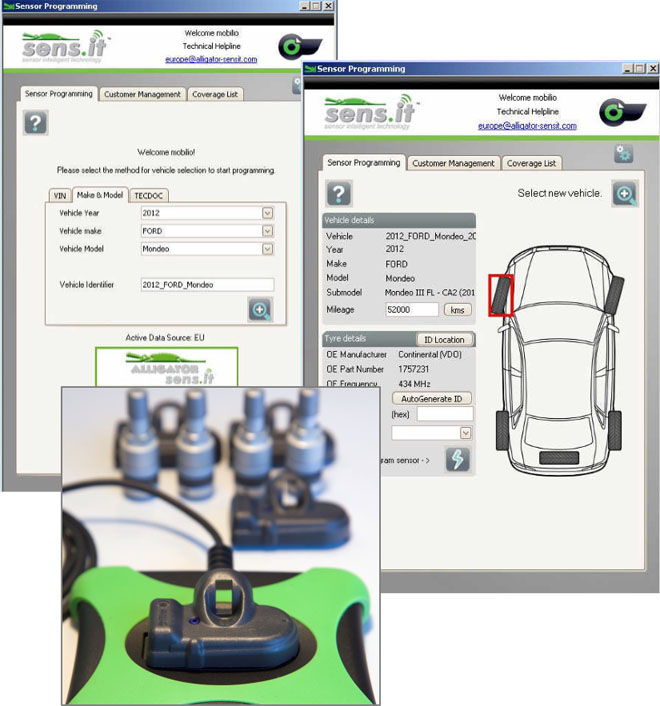
Task: Toggle kms mileage unit button
Action: pos(457,310)
